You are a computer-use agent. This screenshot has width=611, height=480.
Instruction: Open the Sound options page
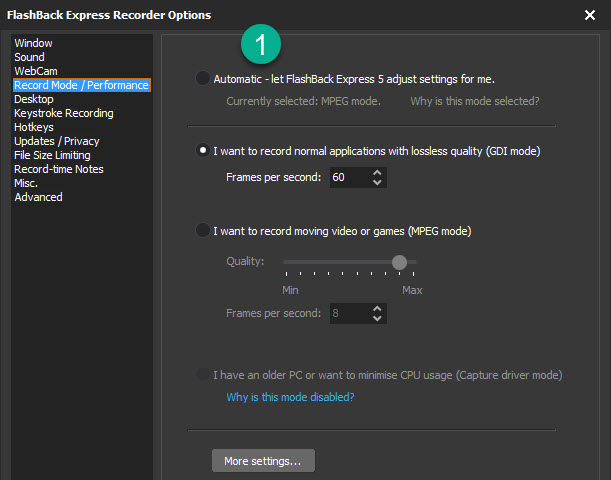(30, 57)
